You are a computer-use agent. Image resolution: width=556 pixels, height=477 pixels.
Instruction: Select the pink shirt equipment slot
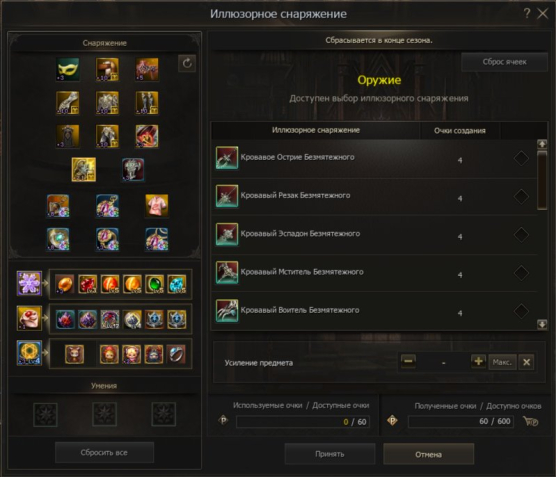point(157,206)
